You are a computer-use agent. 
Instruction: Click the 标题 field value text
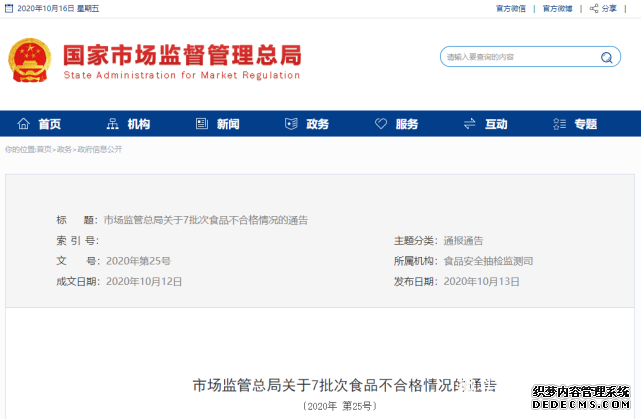point(206,220)
